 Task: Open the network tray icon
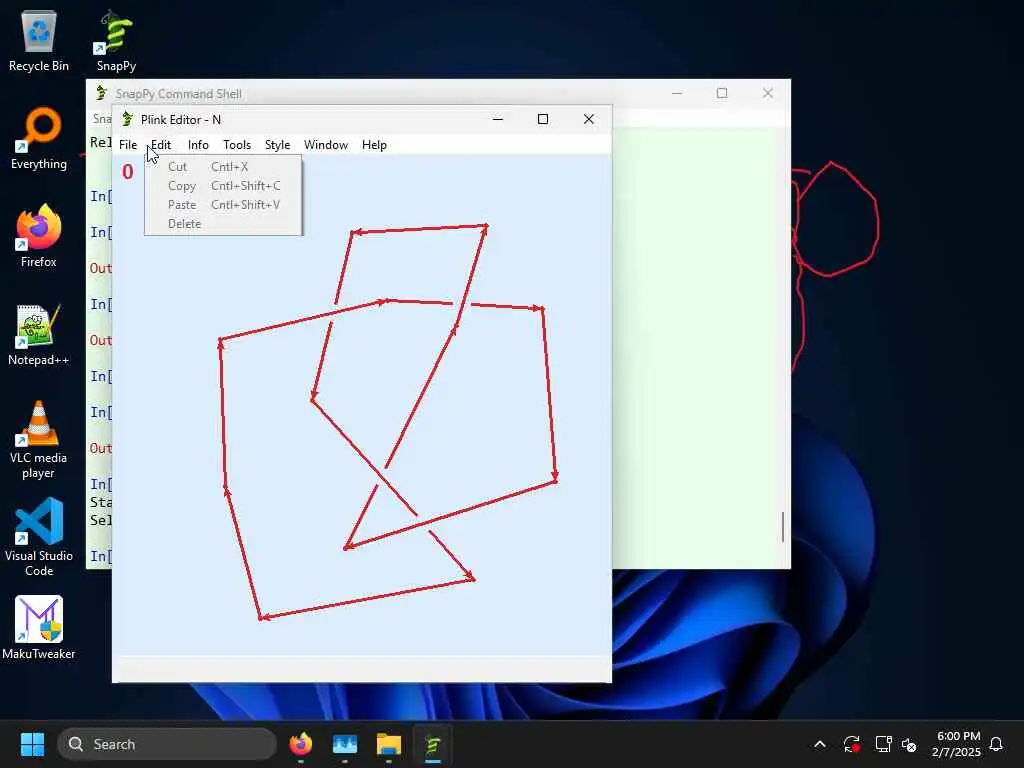click(x=883, y=744)
